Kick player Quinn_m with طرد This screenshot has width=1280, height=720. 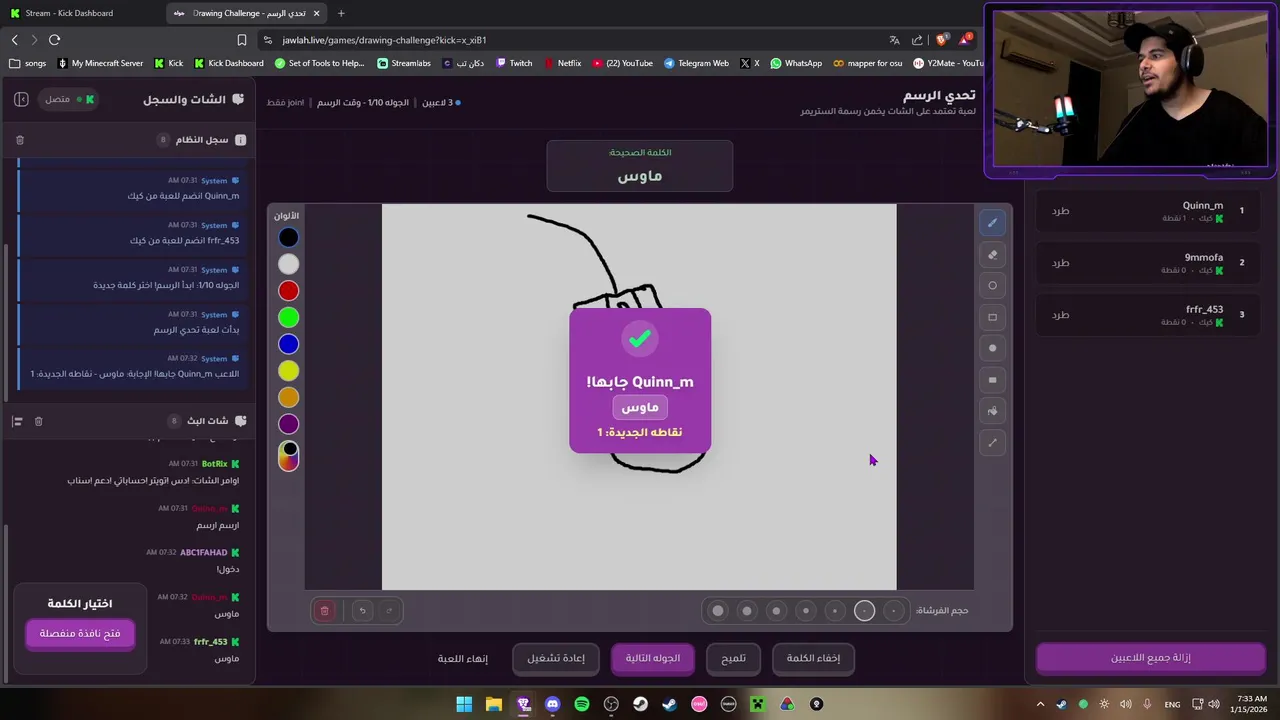pos(1060,211)
